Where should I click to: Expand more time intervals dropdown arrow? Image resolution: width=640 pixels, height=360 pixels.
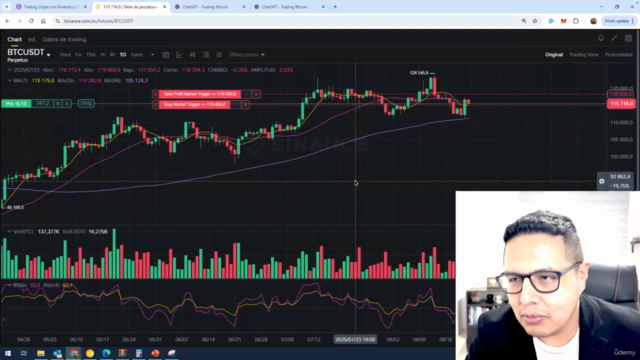pyautogui.click(x=152, y=55)
